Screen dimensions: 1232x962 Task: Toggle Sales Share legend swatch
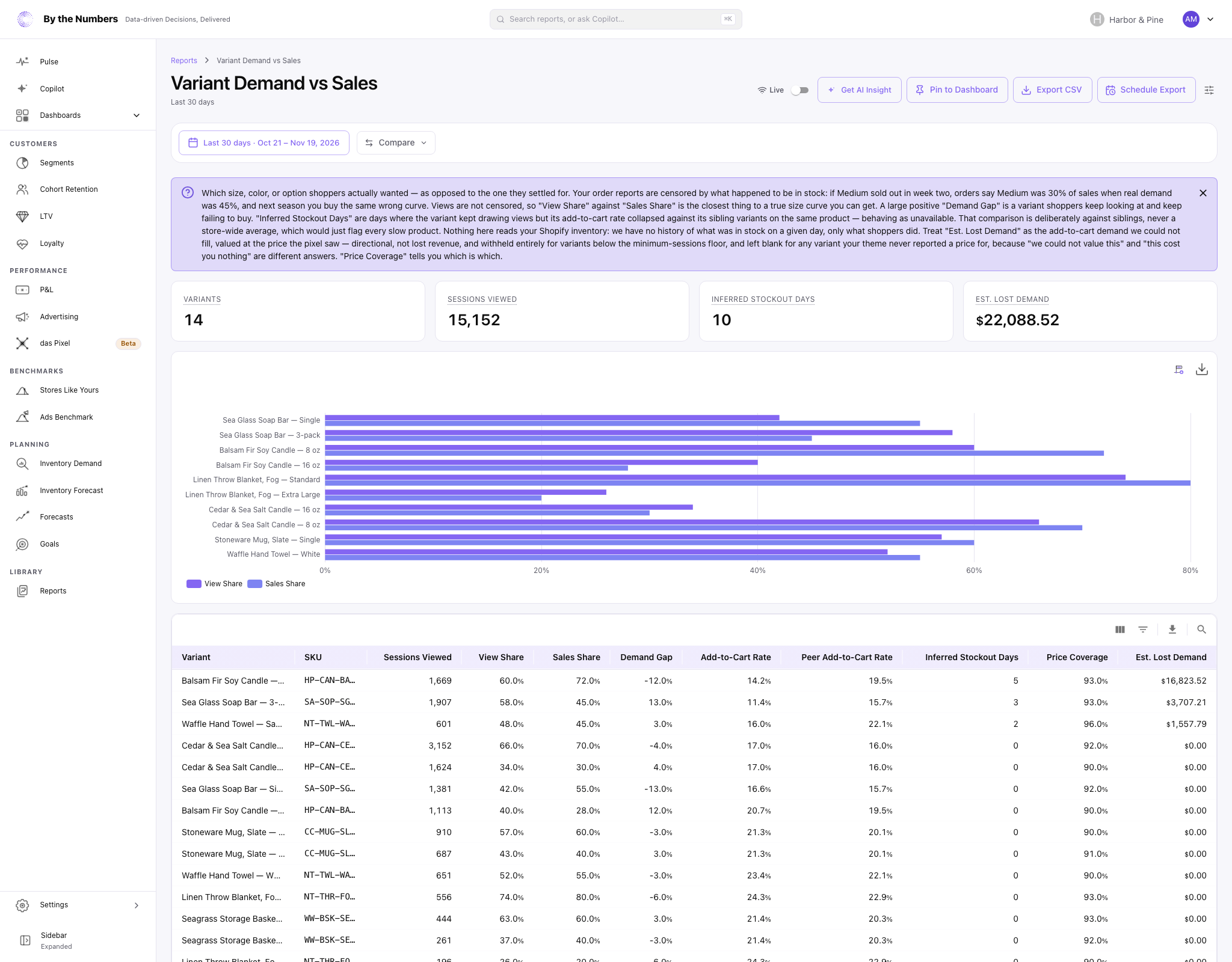point(254,584)
